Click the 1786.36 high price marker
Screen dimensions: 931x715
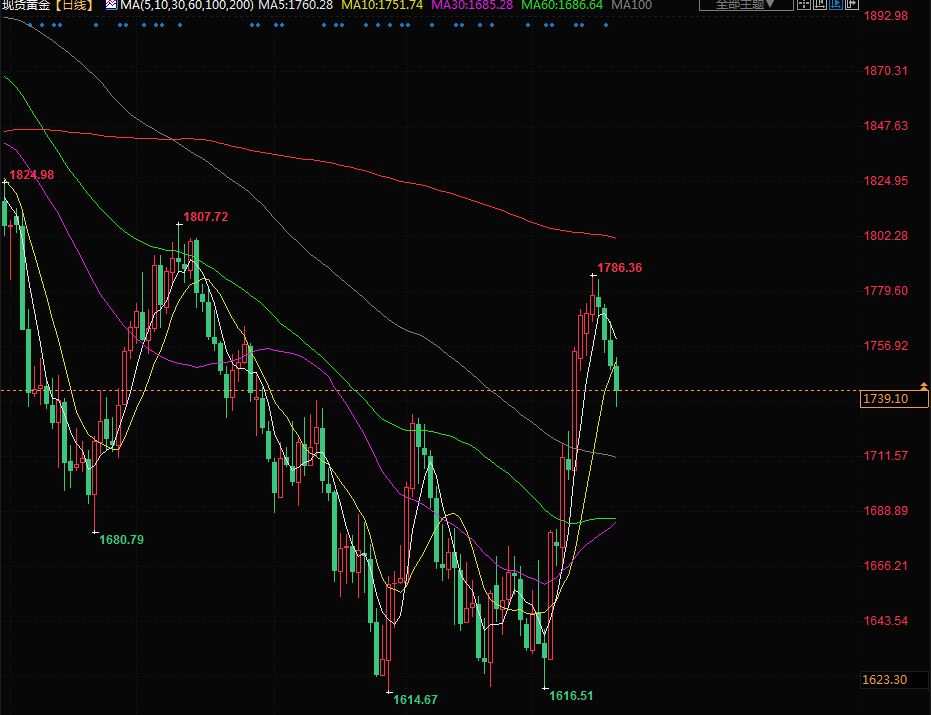click(619, 268)
